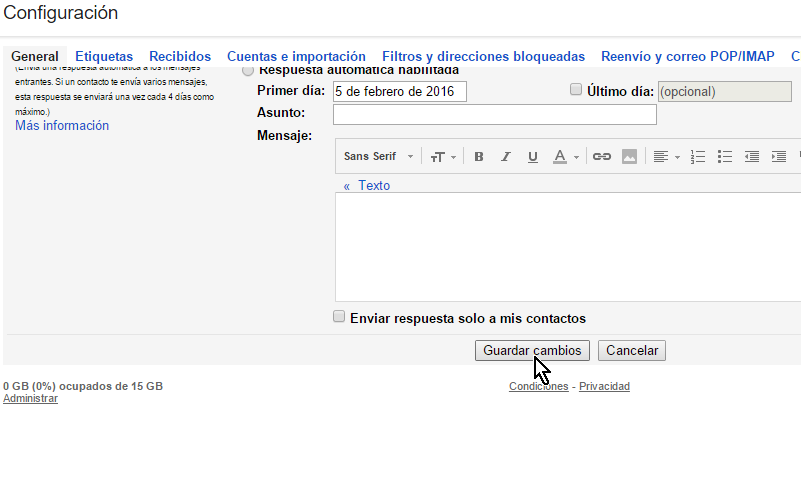Switch to the General tab

pos(35,56)
